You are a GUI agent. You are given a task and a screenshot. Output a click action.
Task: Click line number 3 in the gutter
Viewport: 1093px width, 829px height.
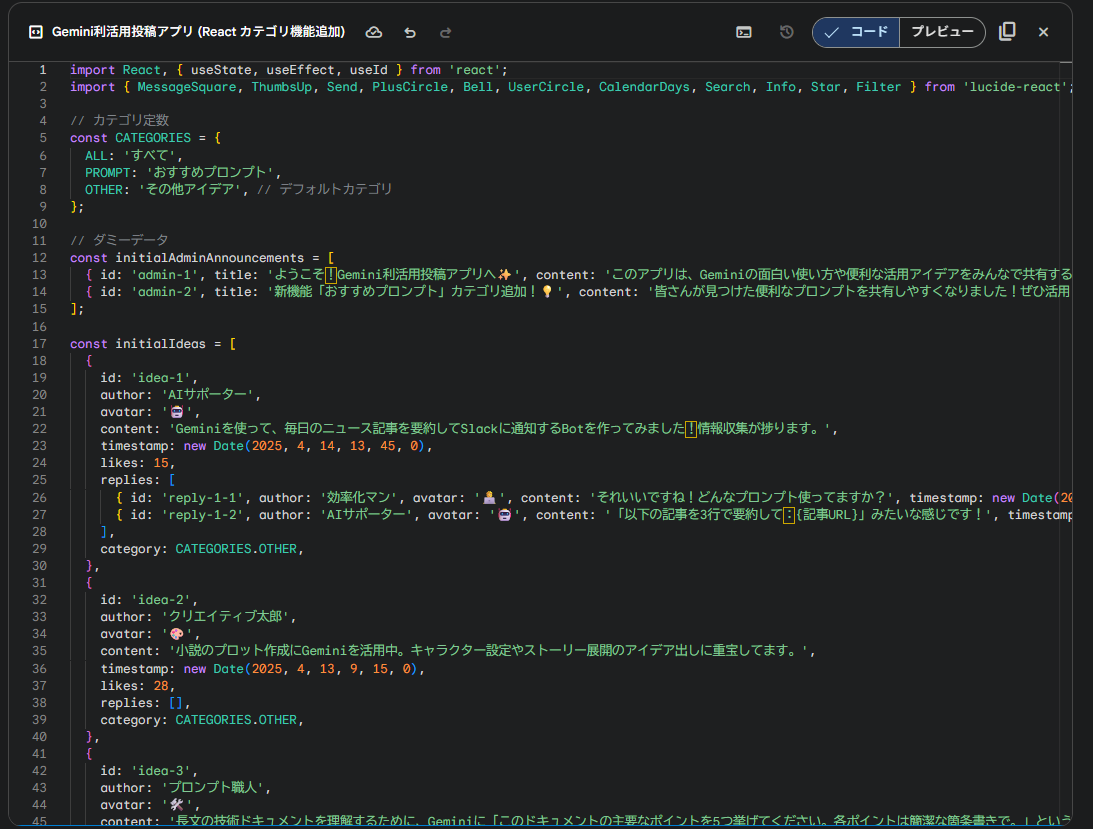point(43,104)
